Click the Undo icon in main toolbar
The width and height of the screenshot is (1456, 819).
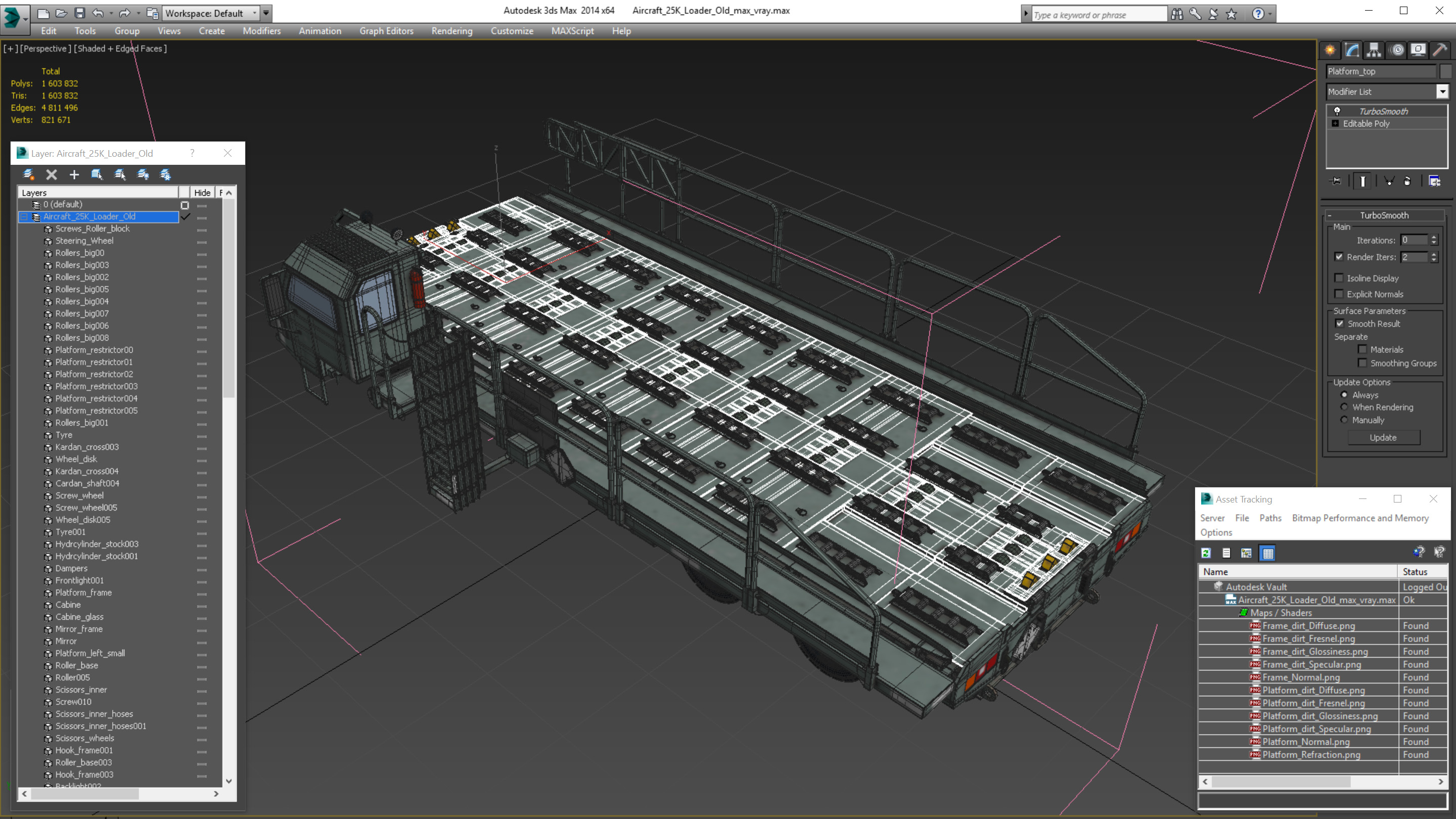96,12
